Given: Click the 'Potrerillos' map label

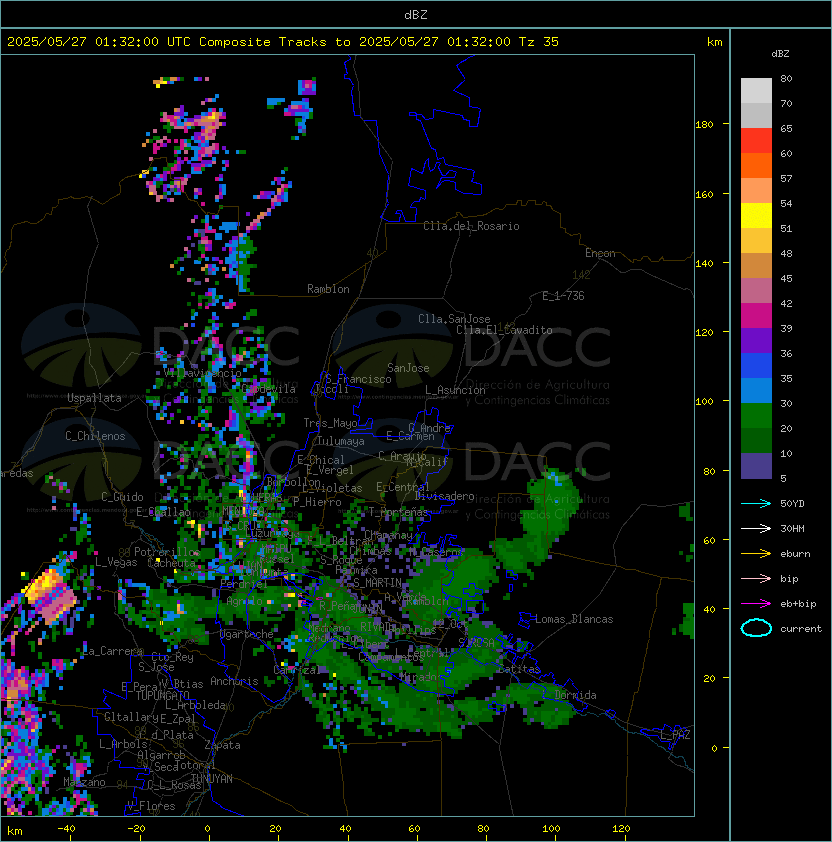Looking at the screenshot, I should pyautogui.click(x=167, y=552).
